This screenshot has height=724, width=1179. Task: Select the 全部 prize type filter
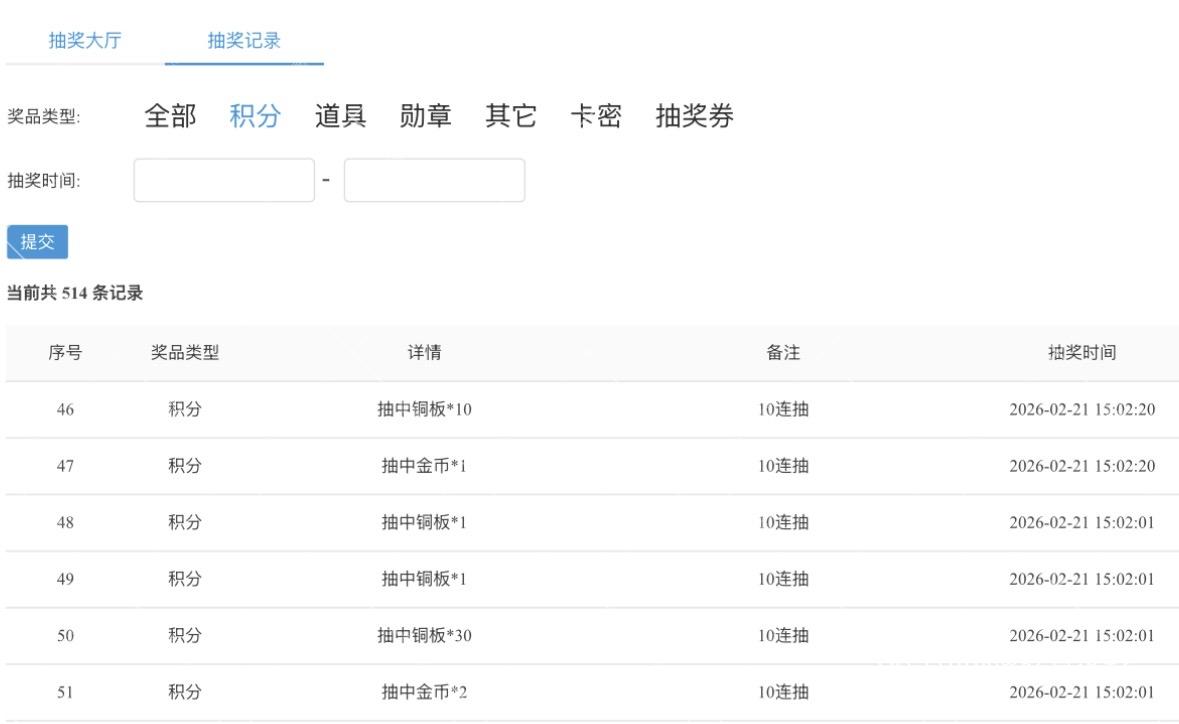[170, 116]
